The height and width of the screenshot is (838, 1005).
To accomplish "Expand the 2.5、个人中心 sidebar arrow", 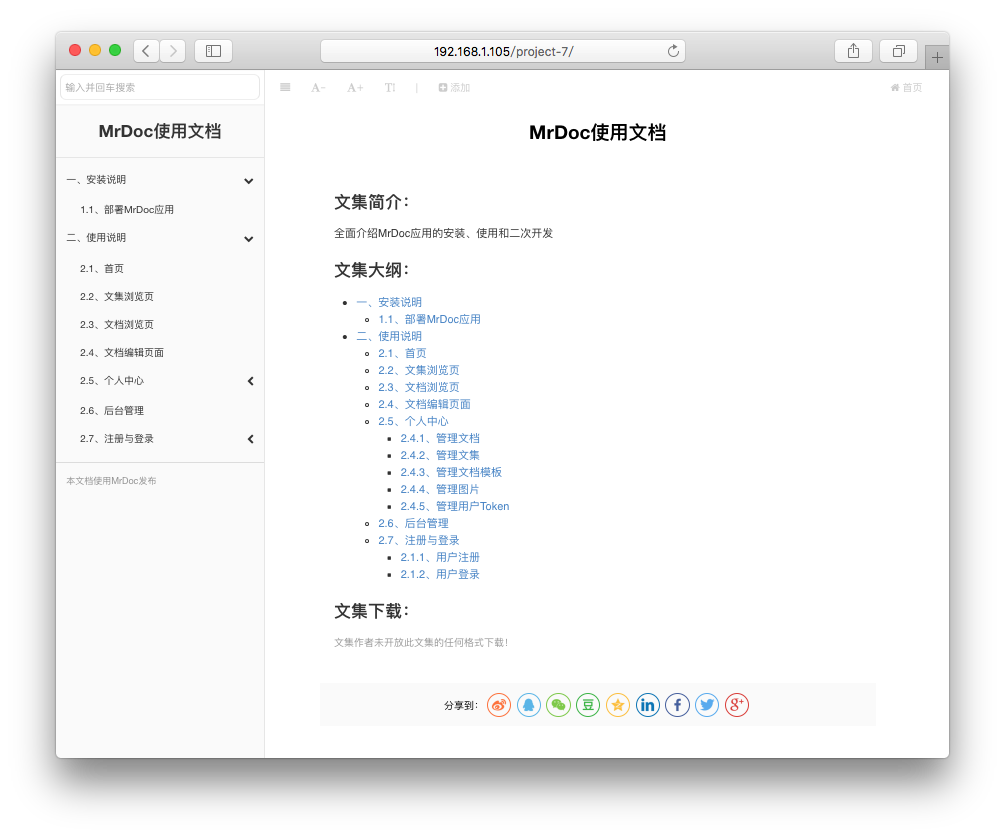I will [x=250, y=381].
